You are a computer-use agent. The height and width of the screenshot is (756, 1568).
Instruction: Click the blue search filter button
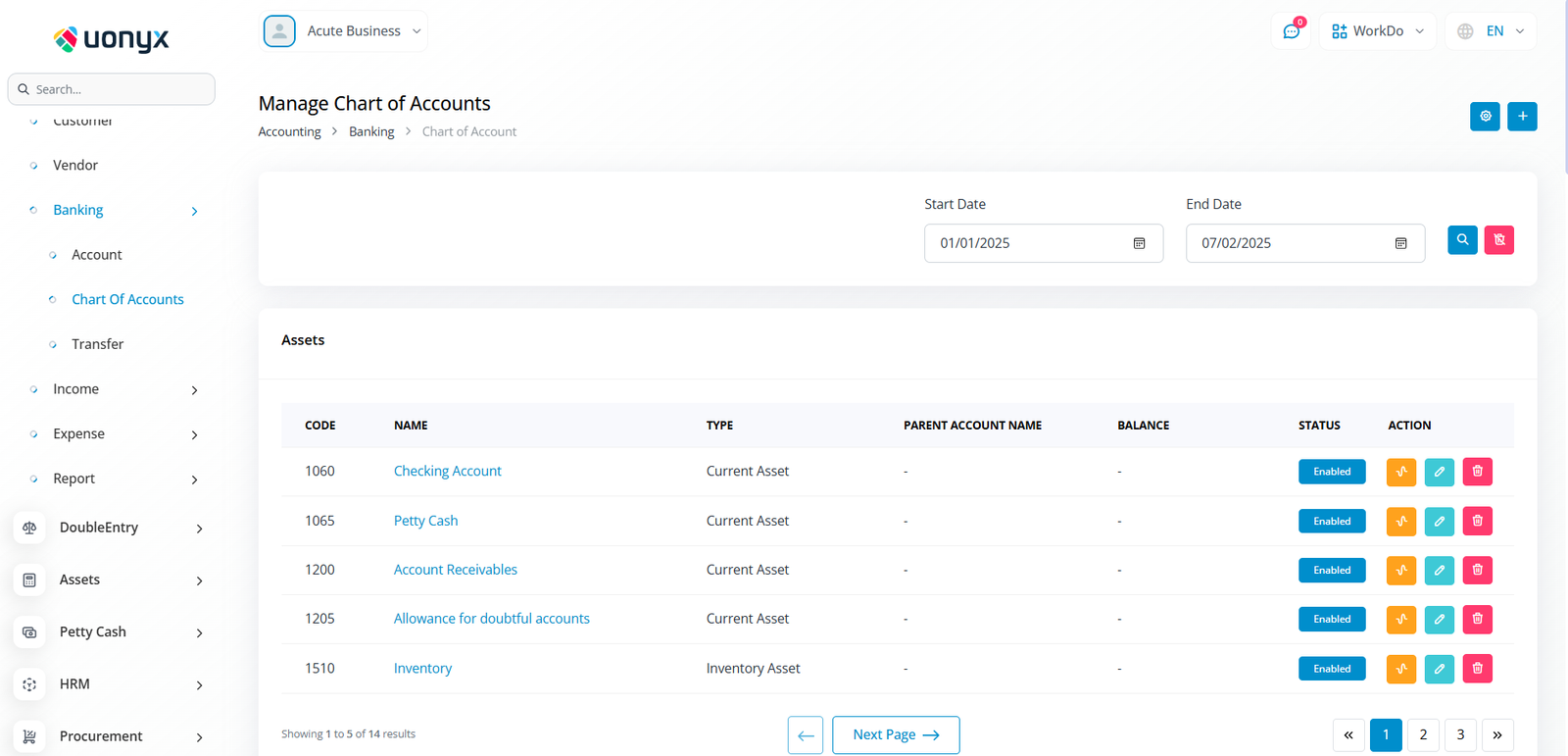[1462, 240]
